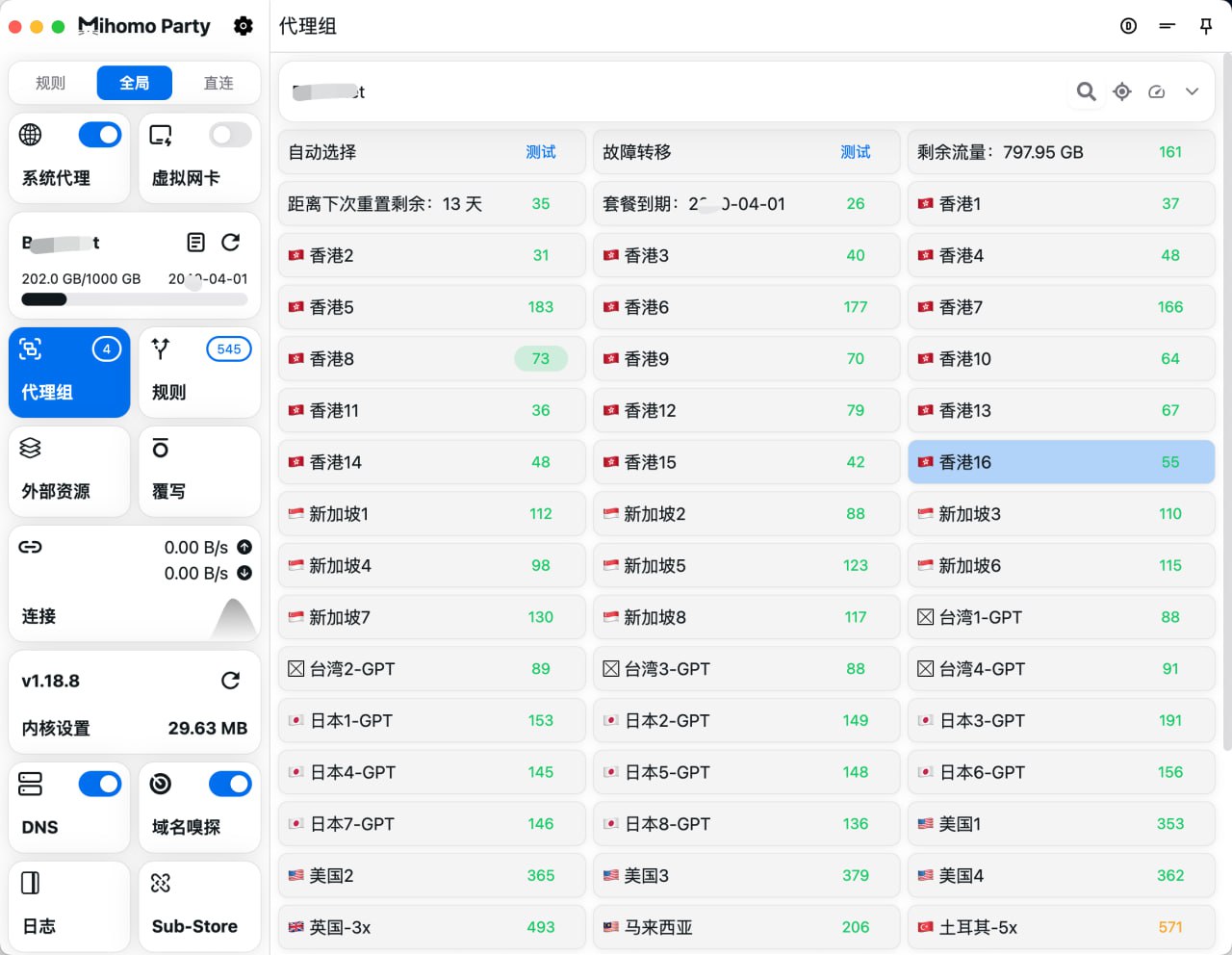Test 故障转移 group delay

click(856, 152)
